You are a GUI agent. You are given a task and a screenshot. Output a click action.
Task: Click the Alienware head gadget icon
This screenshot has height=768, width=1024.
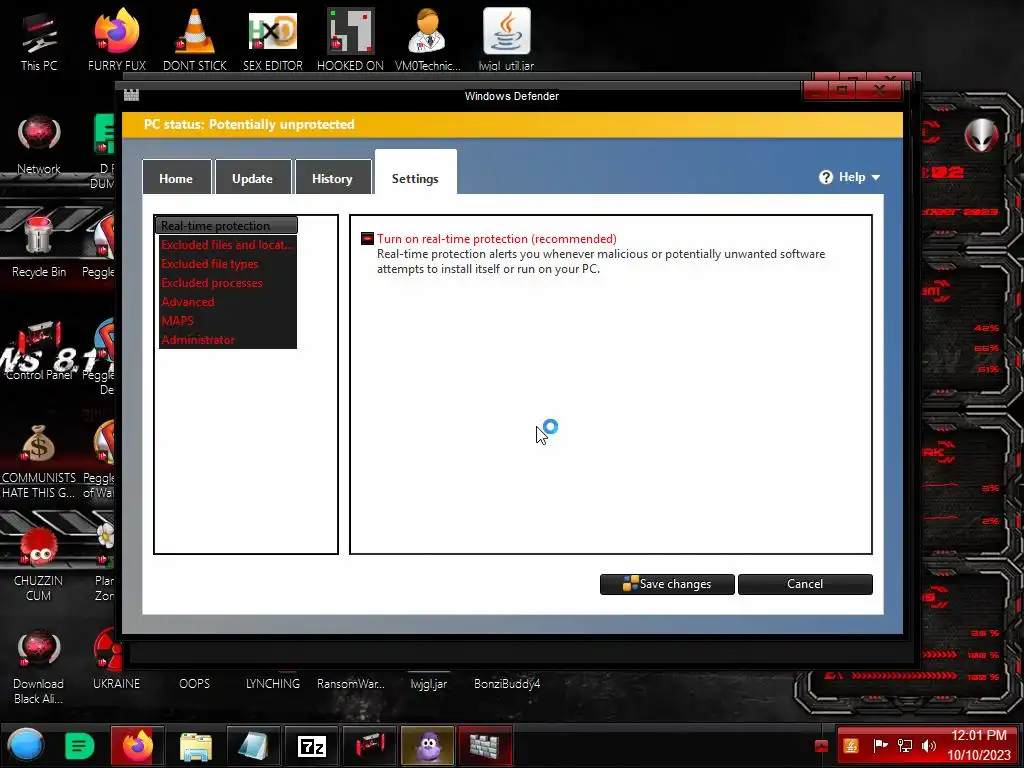point(982,135)
